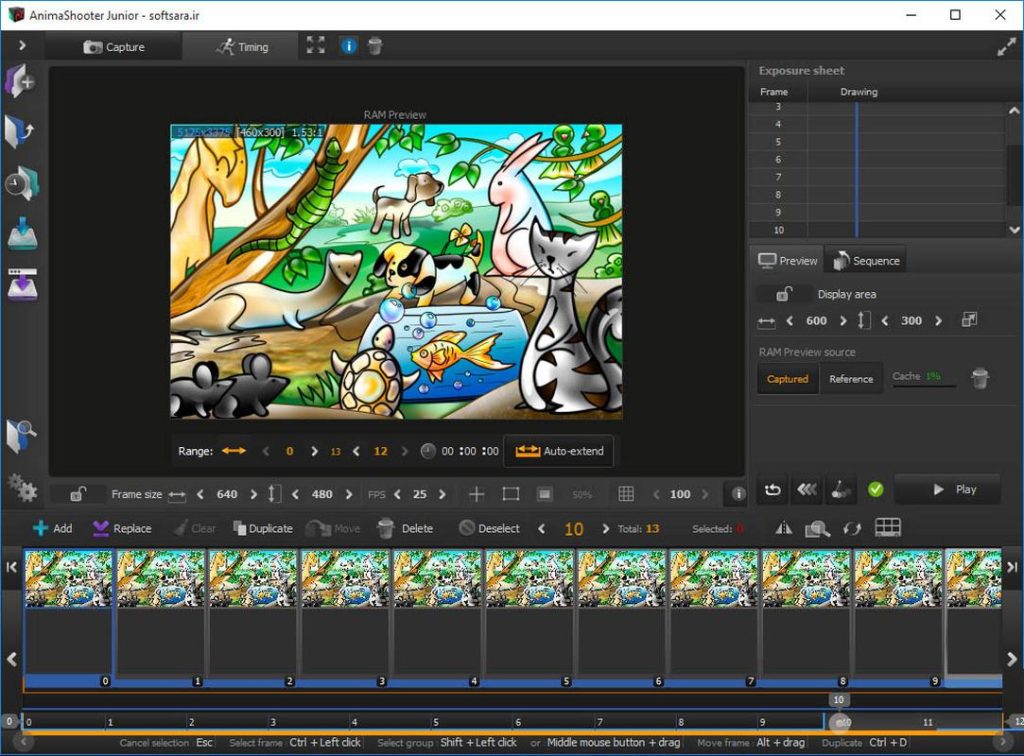The height and width of the screenshot is (756, 1024).
Task: Enable Auto-extend in the RAM Preview range bar
Action: (558, 451)
